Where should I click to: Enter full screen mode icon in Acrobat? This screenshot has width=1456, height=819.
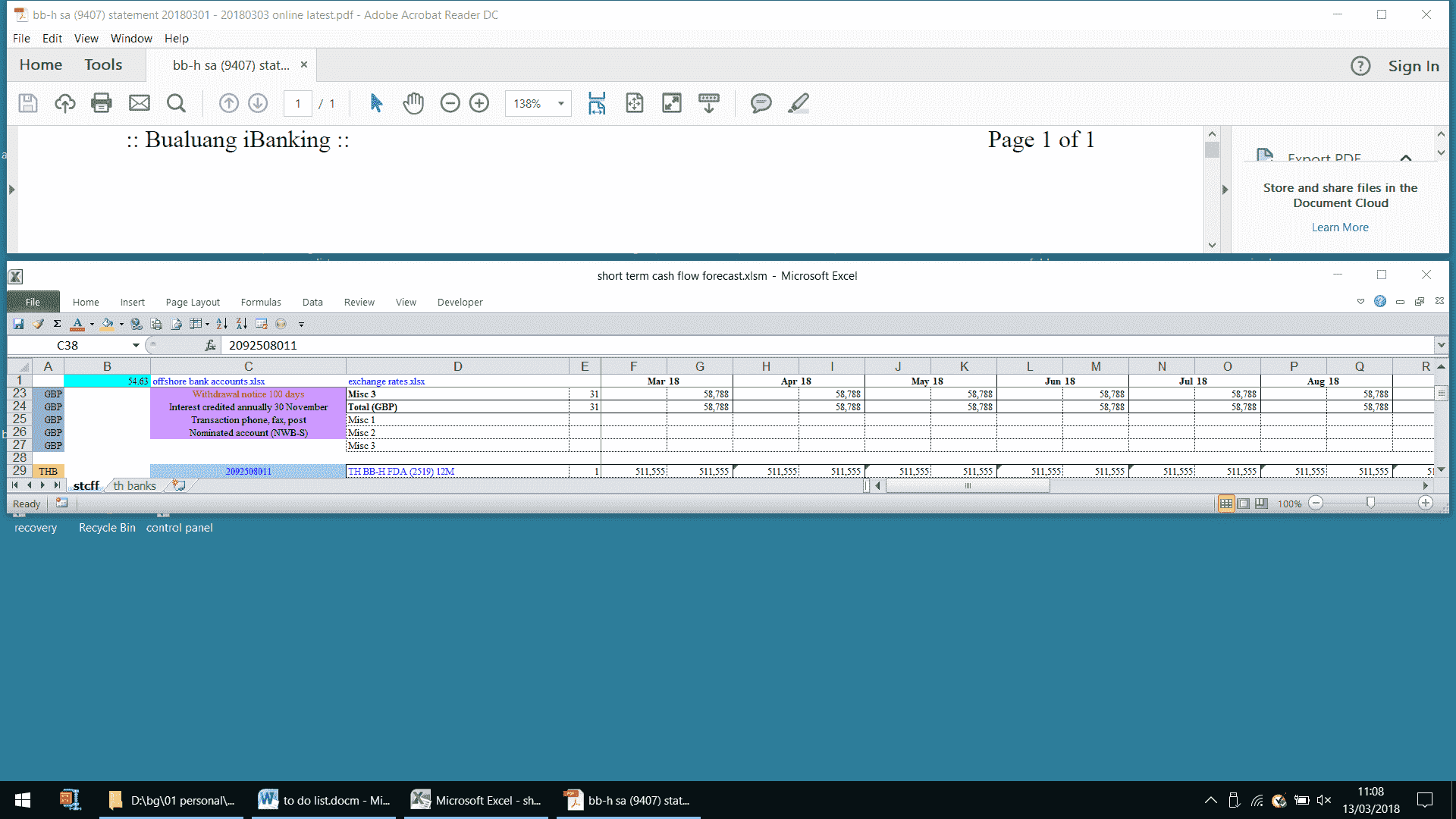click(x=672, y=103)
